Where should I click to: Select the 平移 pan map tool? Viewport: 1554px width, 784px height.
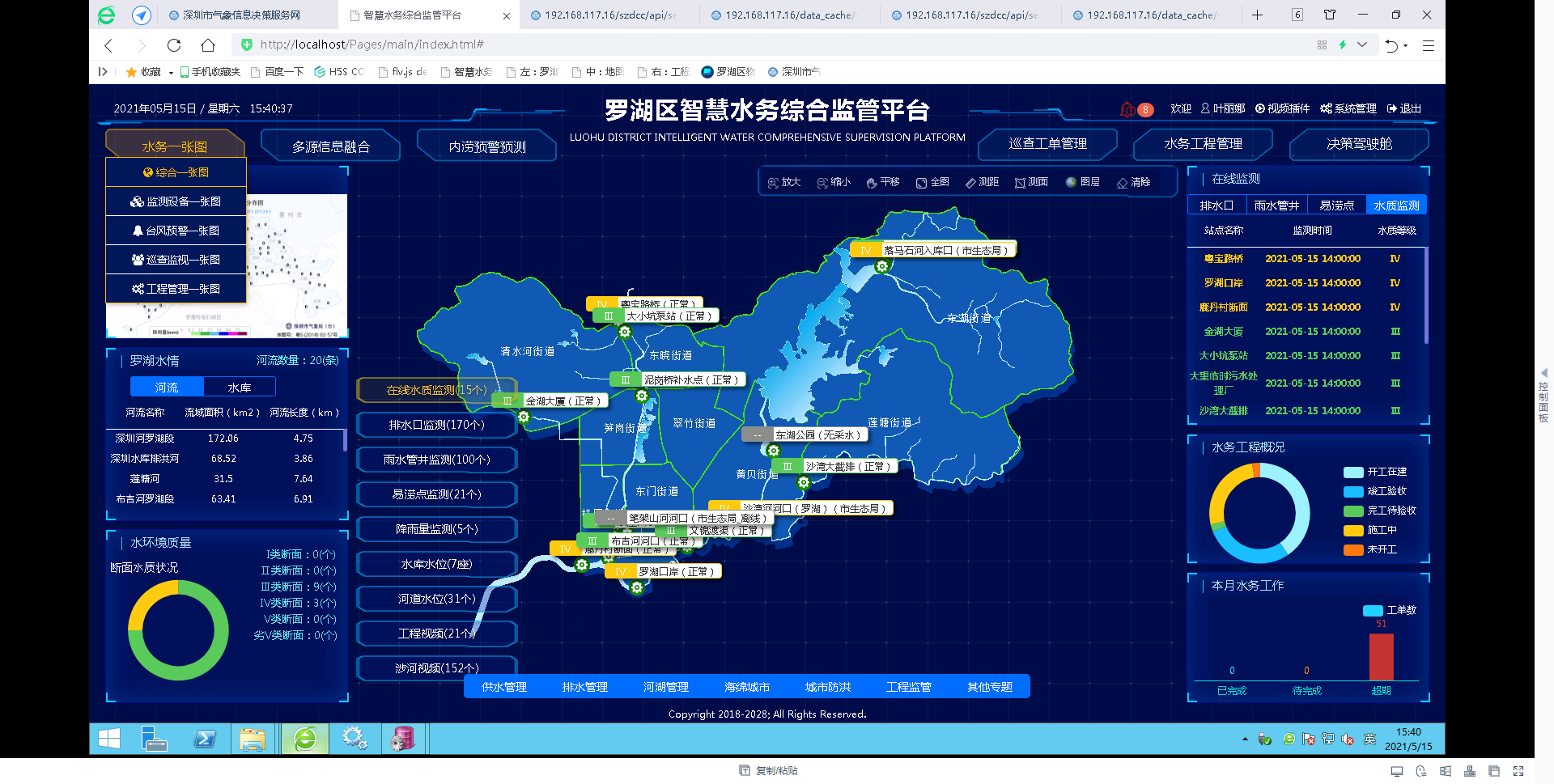tap(882, 182)
